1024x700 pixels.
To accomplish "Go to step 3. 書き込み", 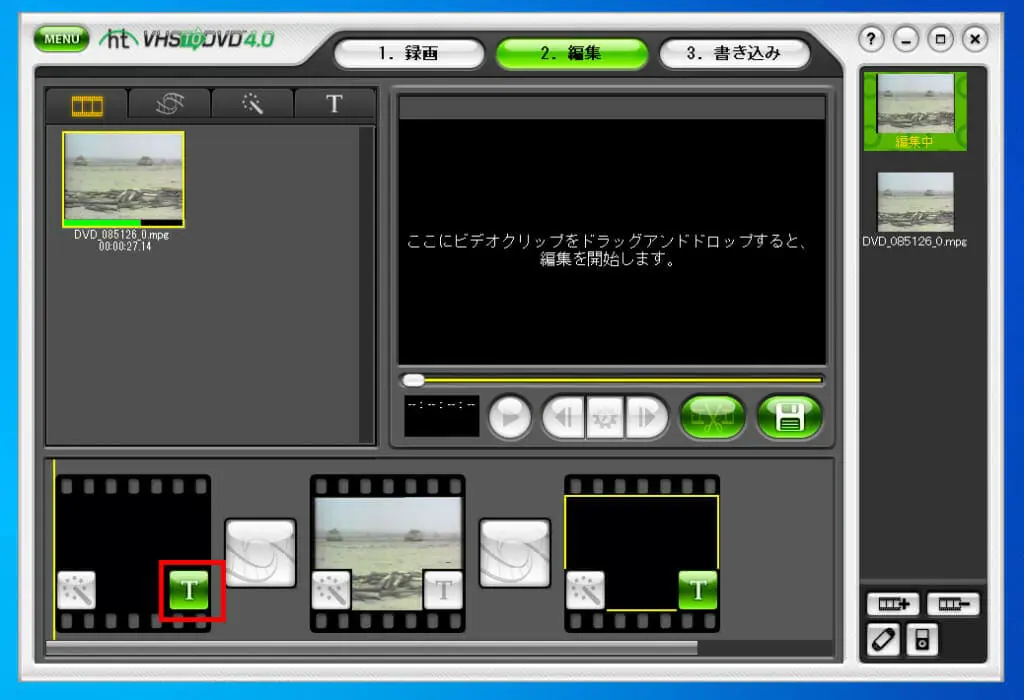I will point(733,54).
